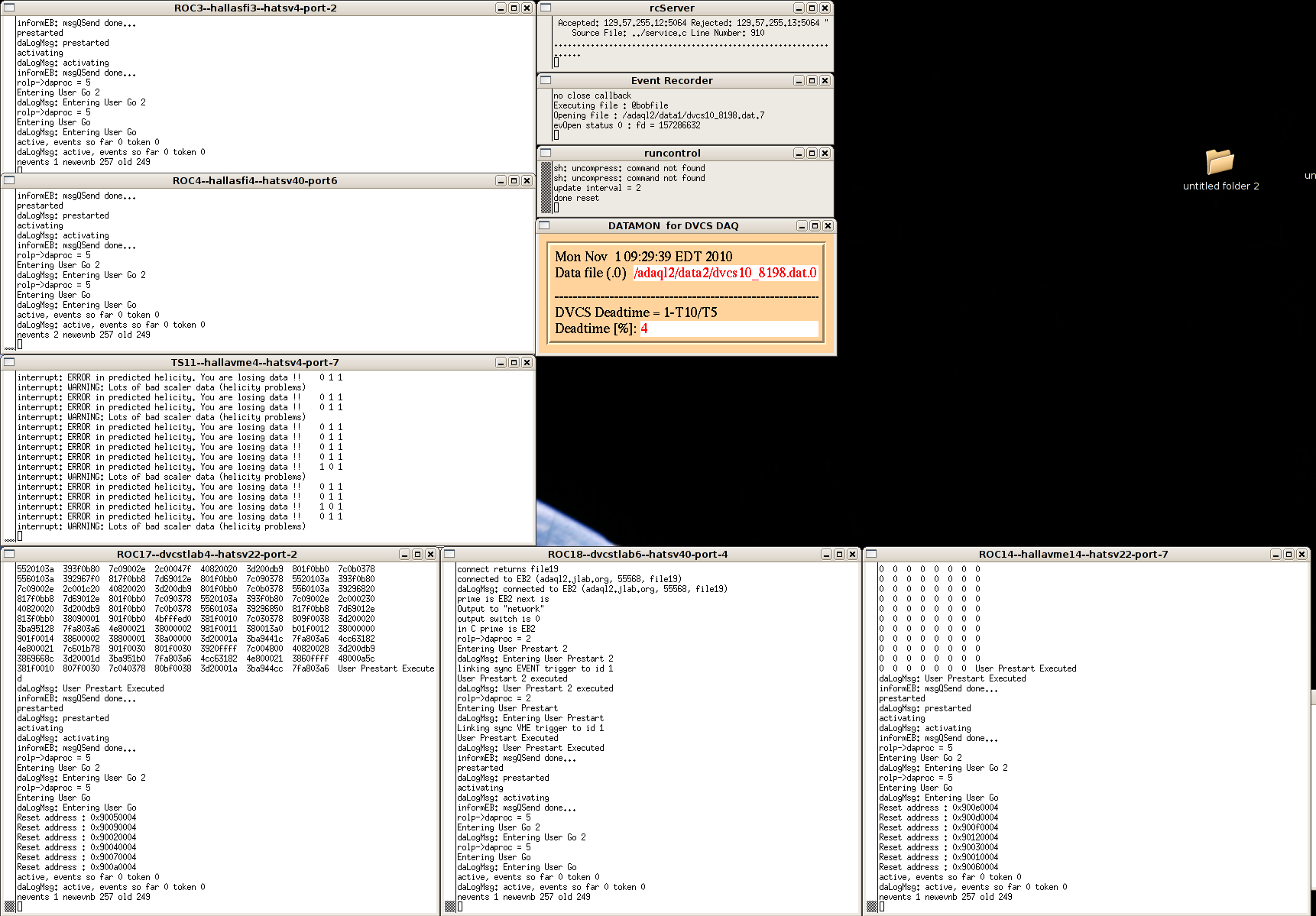Close the TS11 terminal window
This screenshot has width=1316, height=916.
527,363
